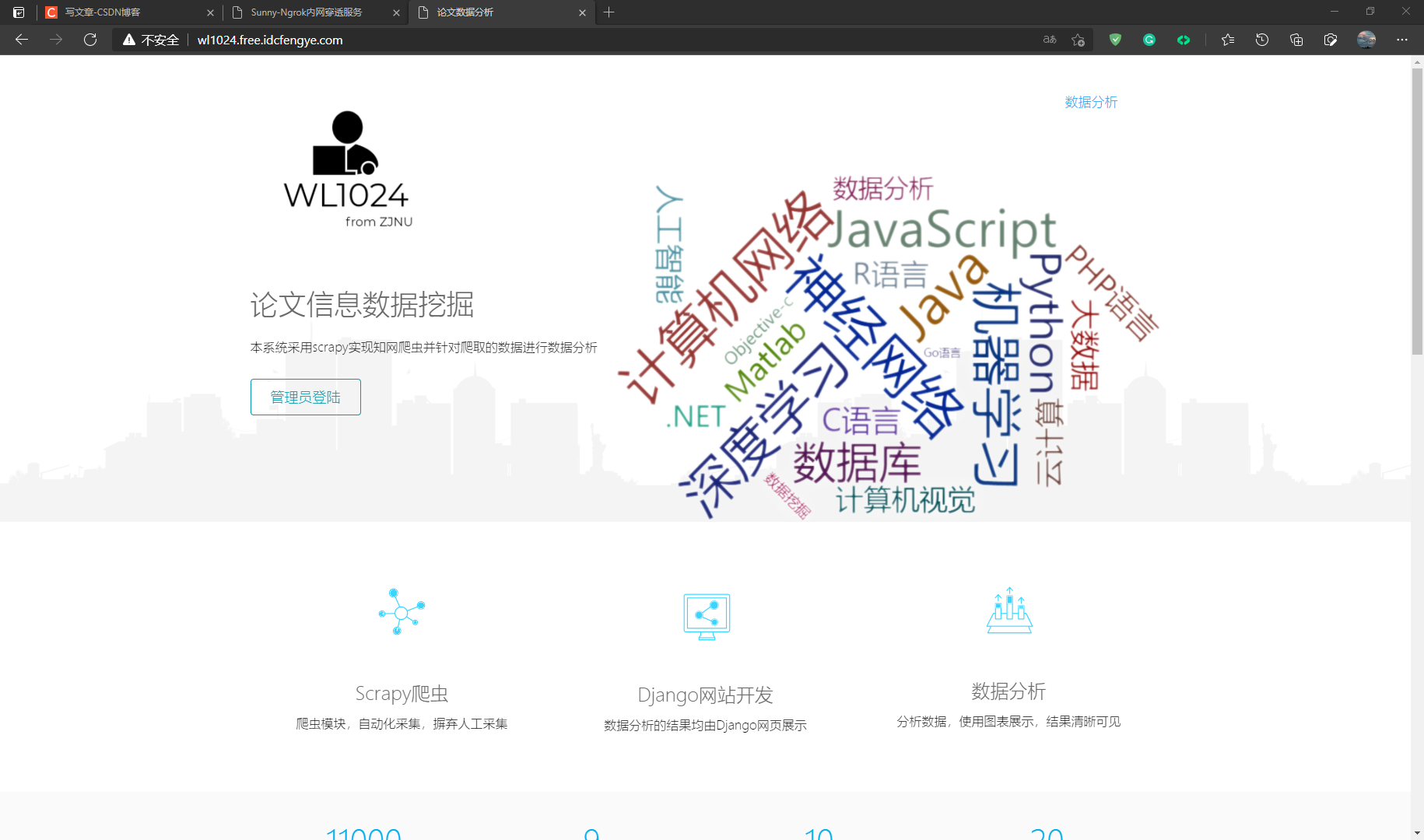Click the 论文信息数据挖掘 heading
Viewport: 1424px width, 840px height.
362,305
